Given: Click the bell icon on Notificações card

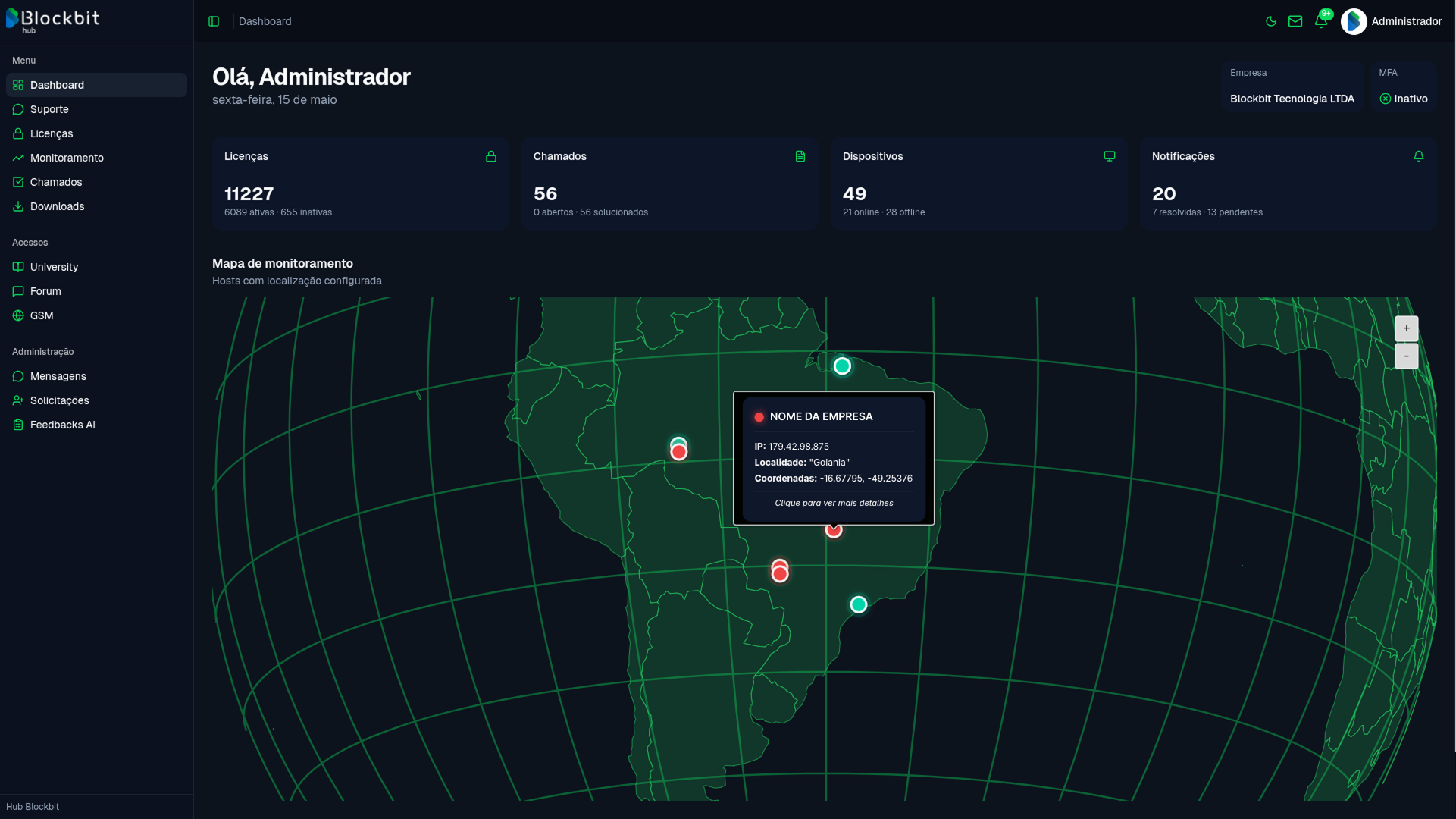Looking at the screenshot, I should point(1419,156).
